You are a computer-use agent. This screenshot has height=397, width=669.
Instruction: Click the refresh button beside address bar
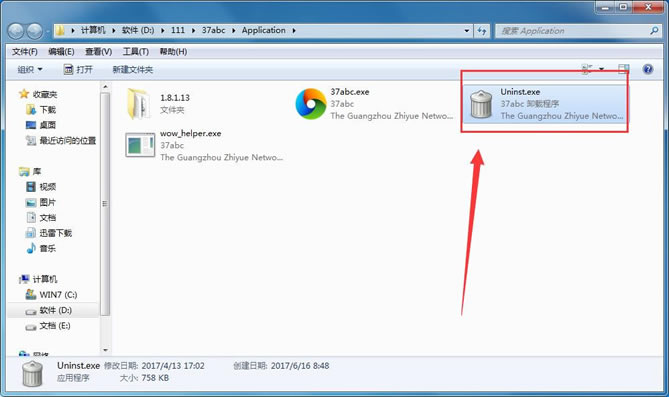(482, 31)
